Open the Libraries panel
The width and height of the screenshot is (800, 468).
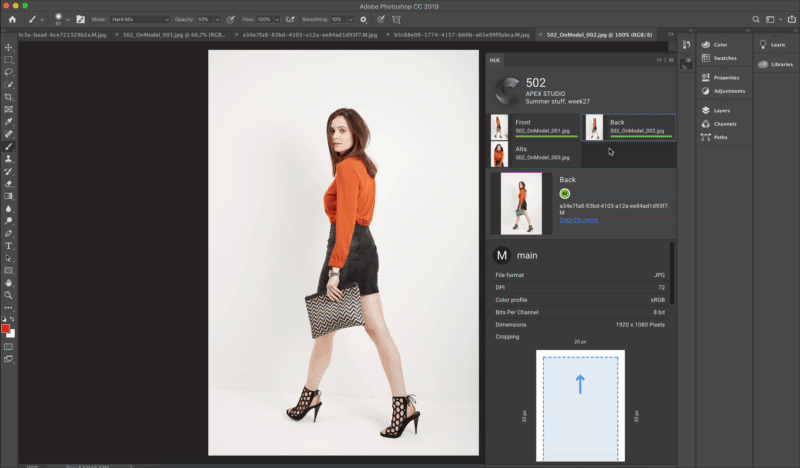click(x=781, y=64)
